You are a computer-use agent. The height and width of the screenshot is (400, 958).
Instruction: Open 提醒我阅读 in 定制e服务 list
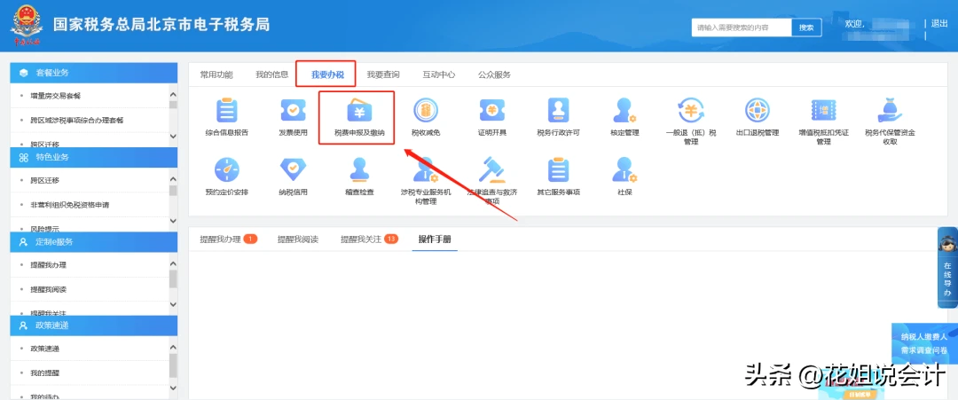(x=48, y=289)
